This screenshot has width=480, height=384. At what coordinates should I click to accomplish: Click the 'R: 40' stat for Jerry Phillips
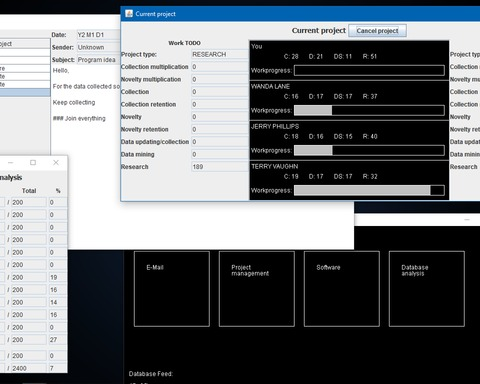(x=370, y=136)
